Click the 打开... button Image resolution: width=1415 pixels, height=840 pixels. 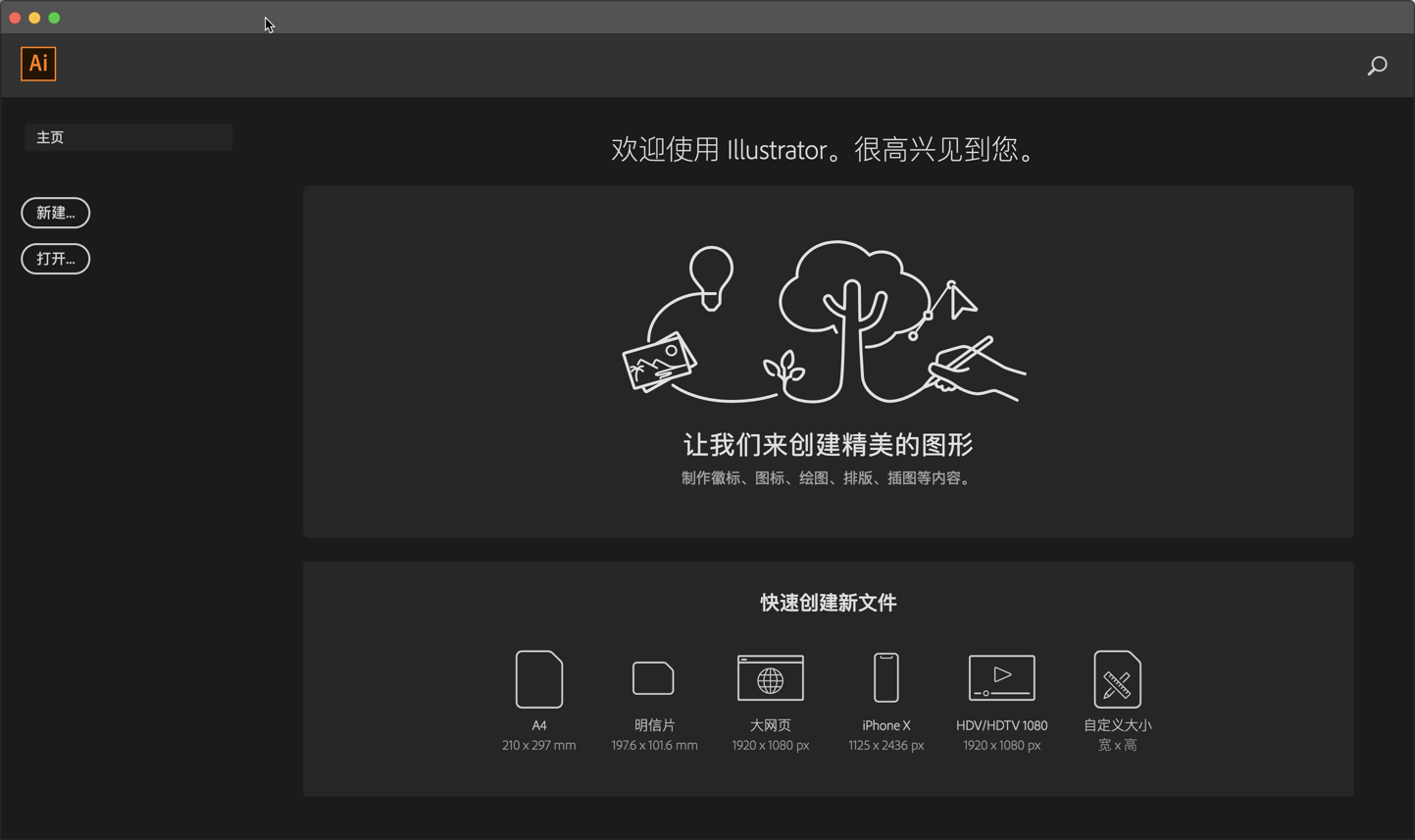(x=55, y=259)
